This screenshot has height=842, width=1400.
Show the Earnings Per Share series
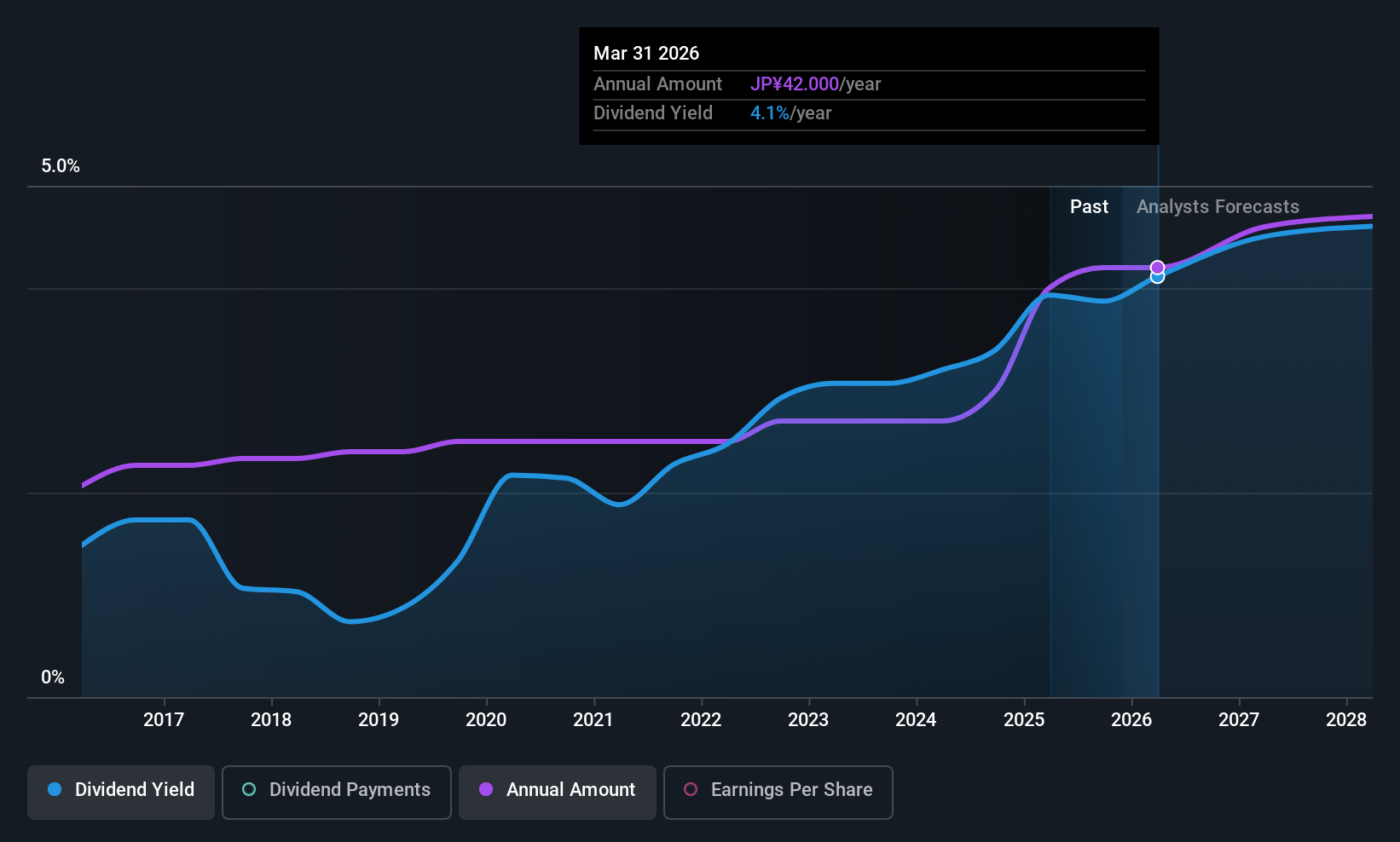(778, 792)
